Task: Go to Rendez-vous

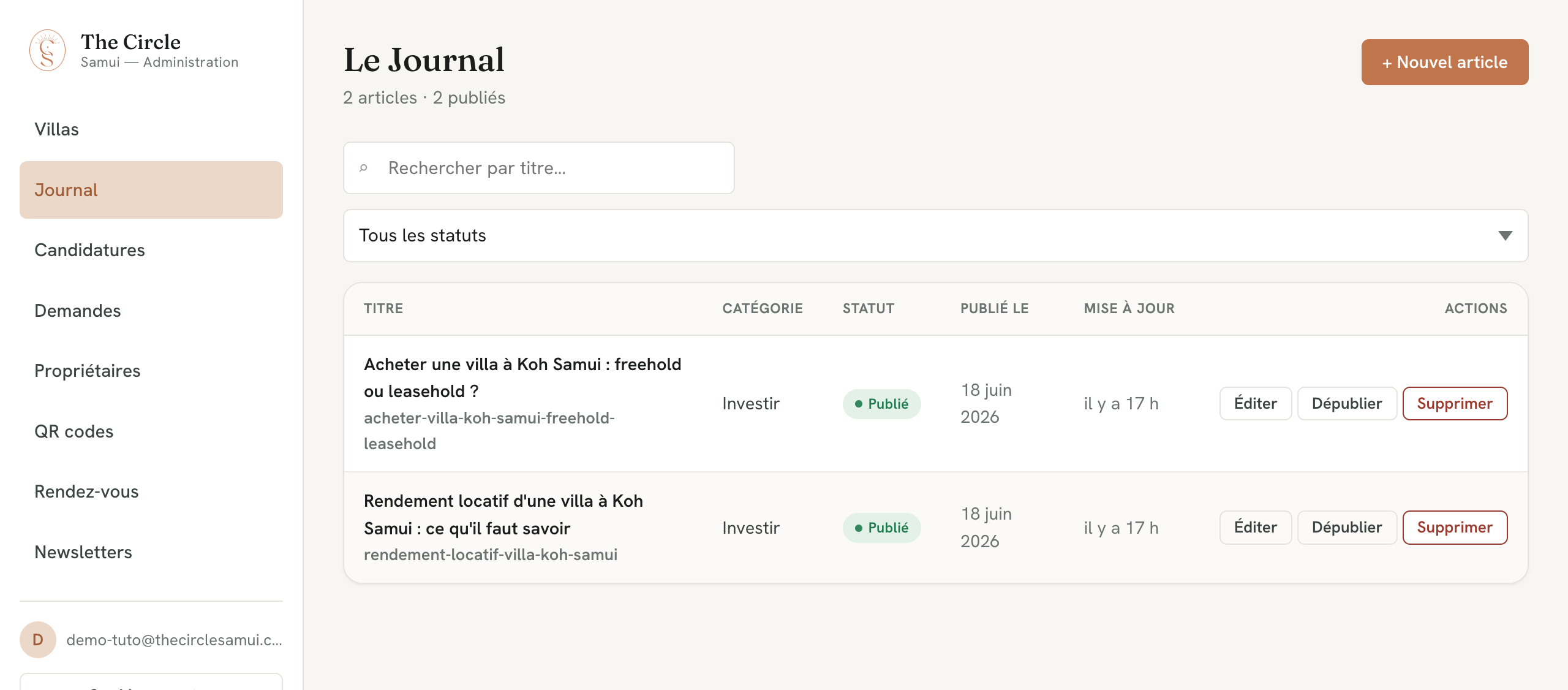Action: click(x=151, y=491)
